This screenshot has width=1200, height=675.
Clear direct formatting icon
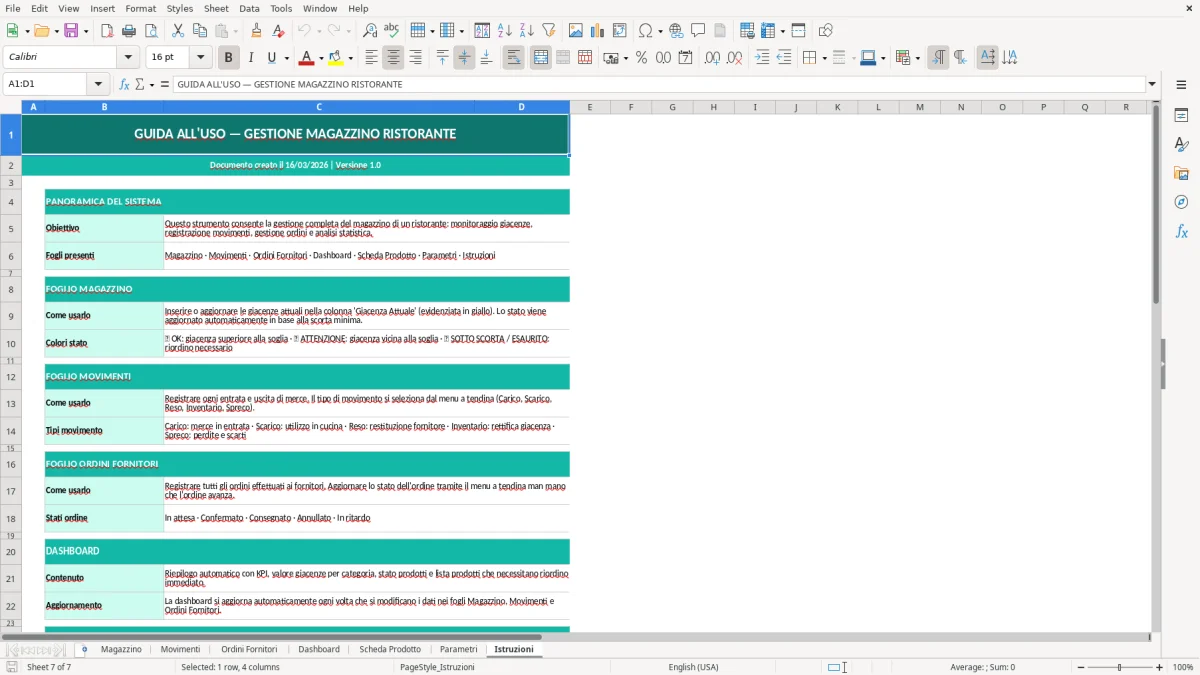coord(279,31)
